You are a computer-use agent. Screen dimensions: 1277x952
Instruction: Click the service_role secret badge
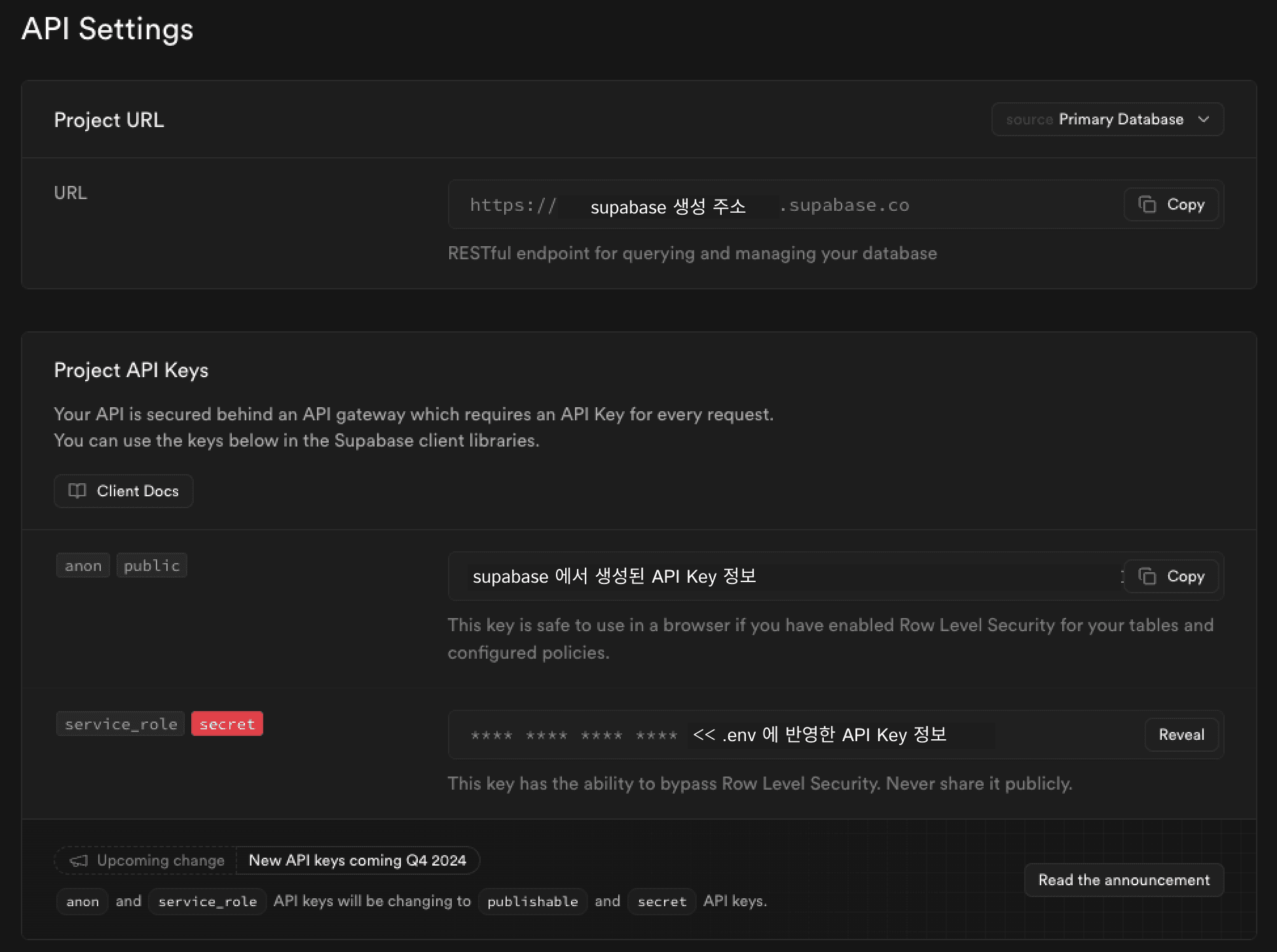(226, 723)
